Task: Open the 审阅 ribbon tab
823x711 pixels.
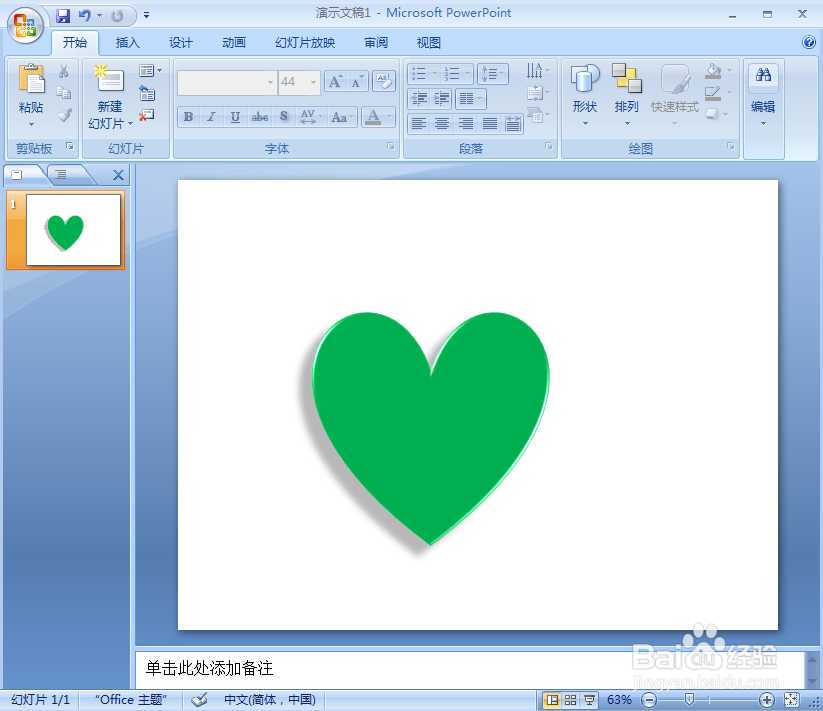Action: point(376,43)
